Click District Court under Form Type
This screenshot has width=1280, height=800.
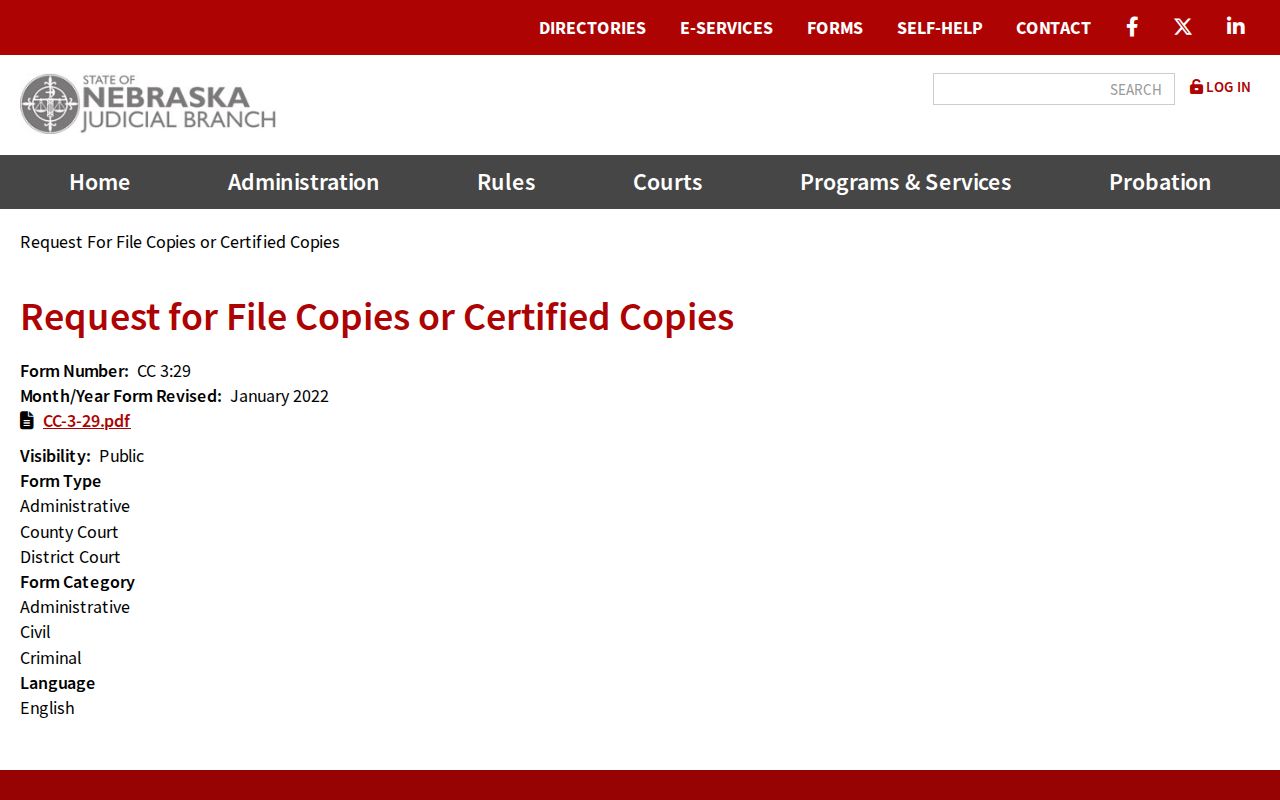tap(70, 557)
